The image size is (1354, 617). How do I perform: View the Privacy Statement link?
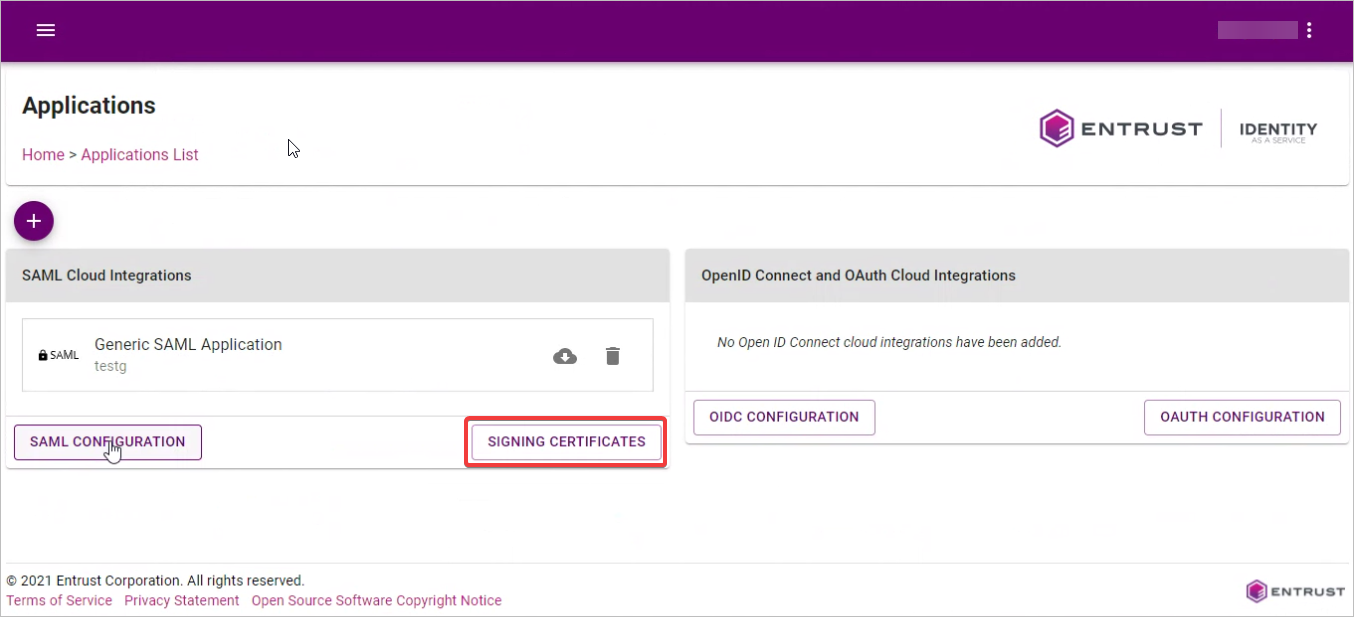182,601
